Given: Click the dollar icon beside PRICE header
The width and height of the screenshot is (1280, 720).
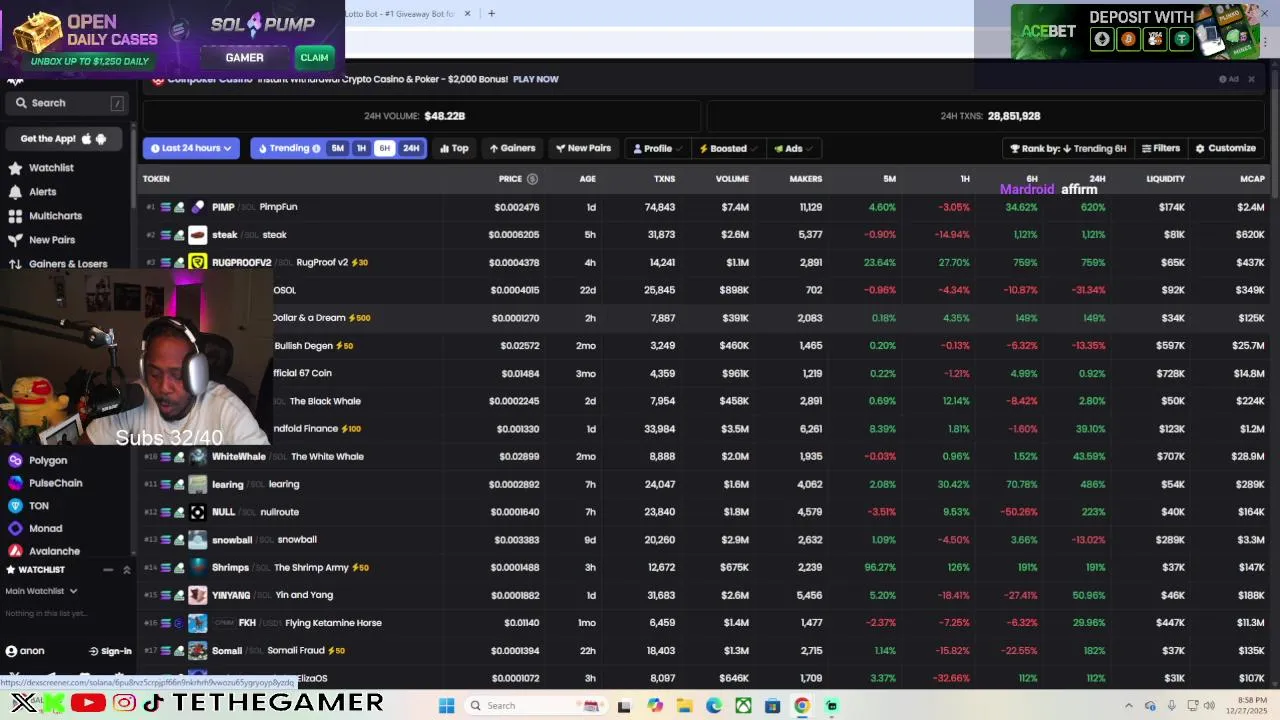Looking at the screenshot, I should coord(532,179).
